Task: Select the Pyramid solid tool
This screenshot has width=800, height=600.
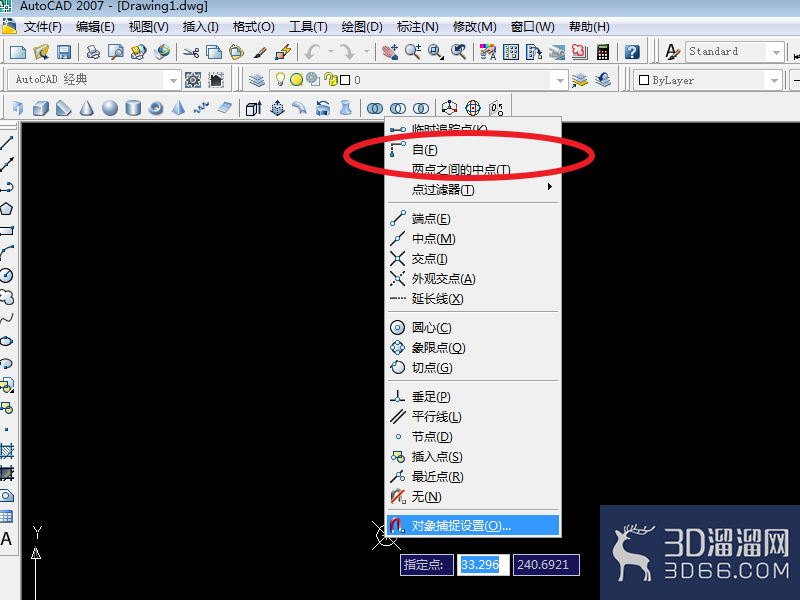Action: tap(179, 108)
